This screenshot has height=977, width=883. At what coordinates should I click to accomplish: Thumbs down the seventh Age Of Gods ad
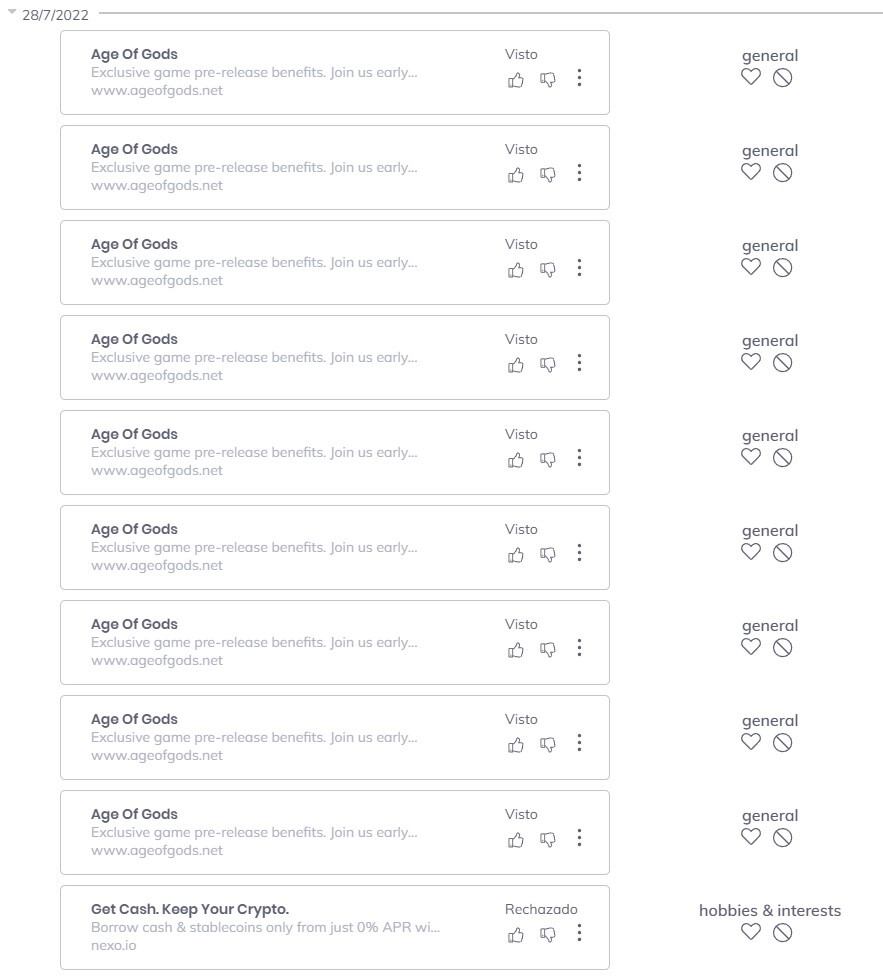(x=548, y=649)
